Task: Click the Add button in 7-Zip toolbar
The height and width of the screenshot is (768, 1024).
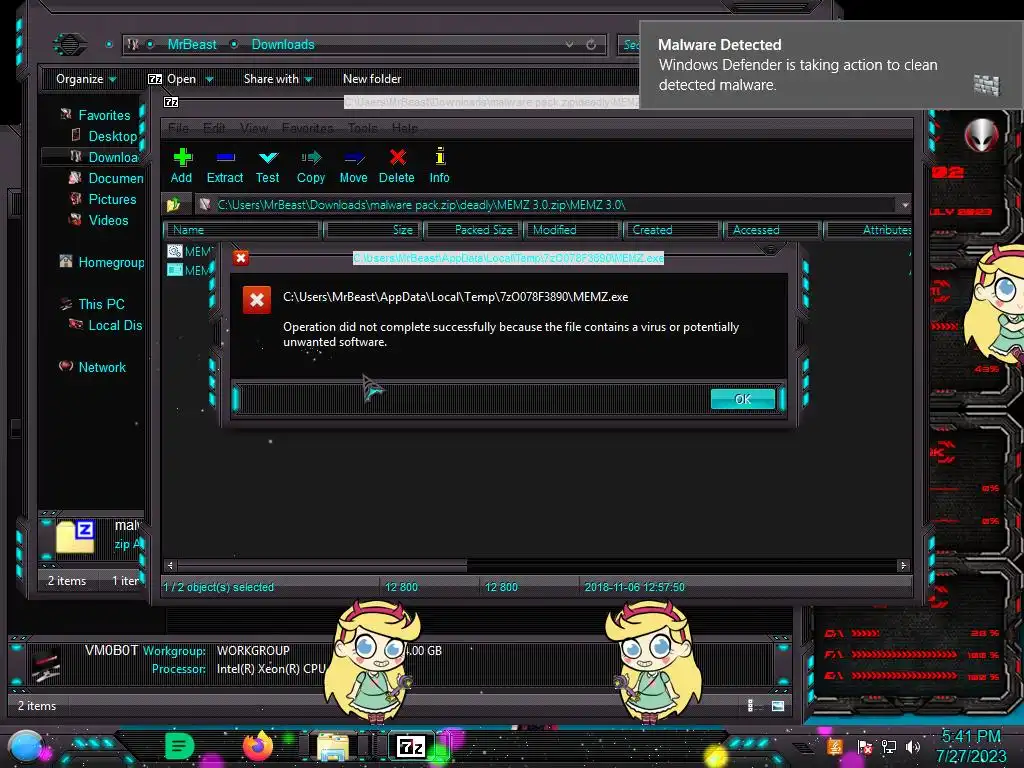Action: point(182,166)
